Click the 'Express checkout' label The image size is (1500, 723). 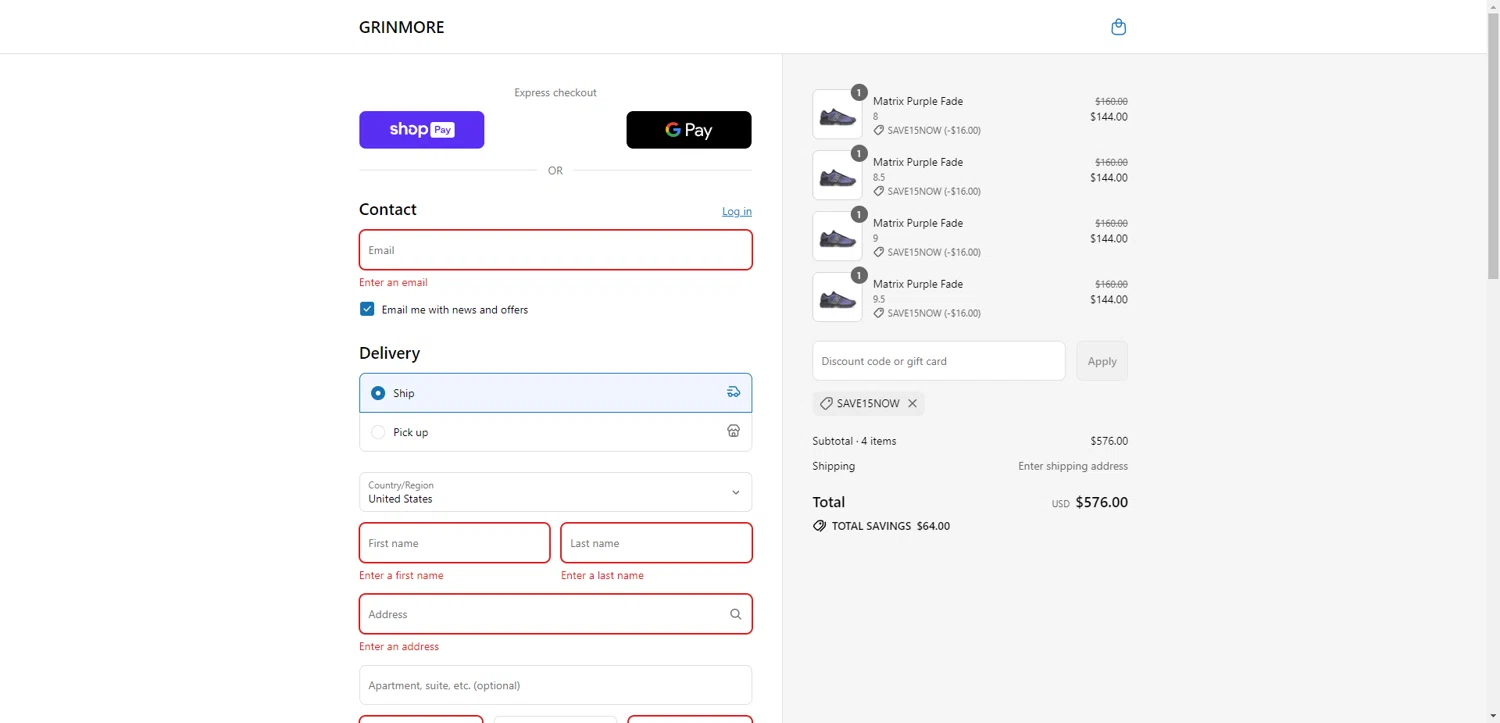coord(555,92)
